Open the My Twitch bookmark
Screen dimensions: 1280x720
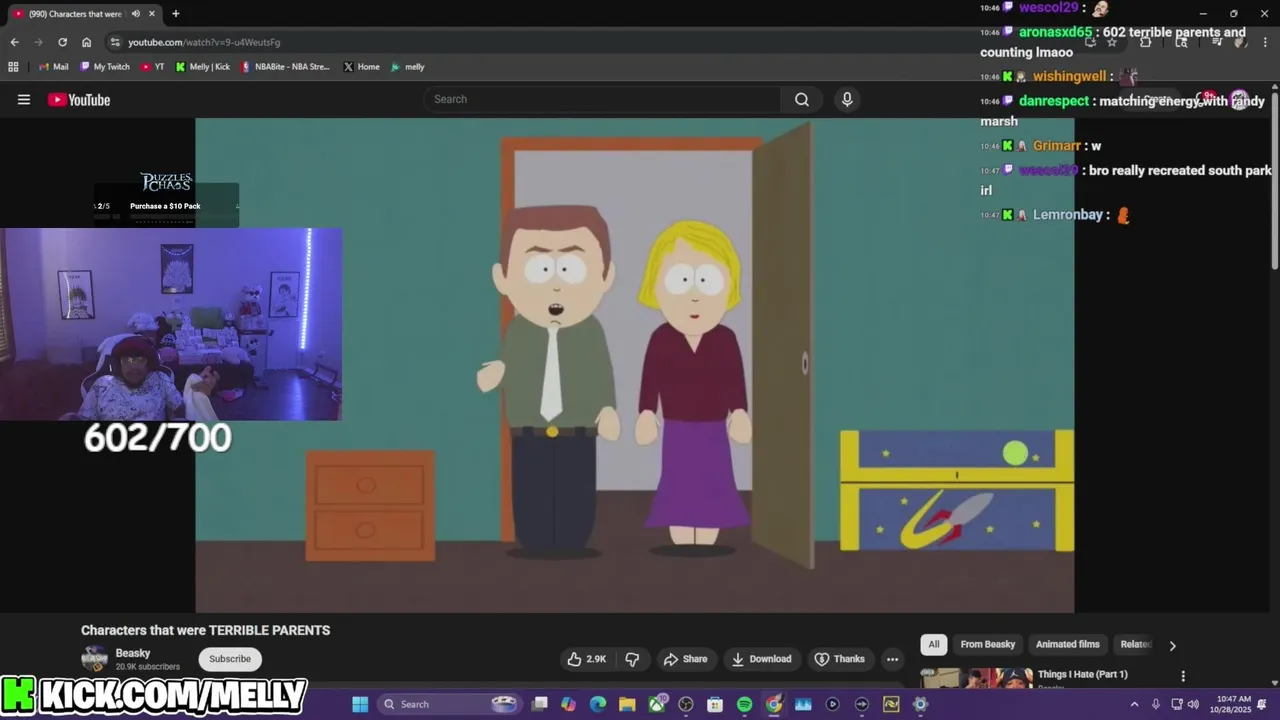[105, 67]
